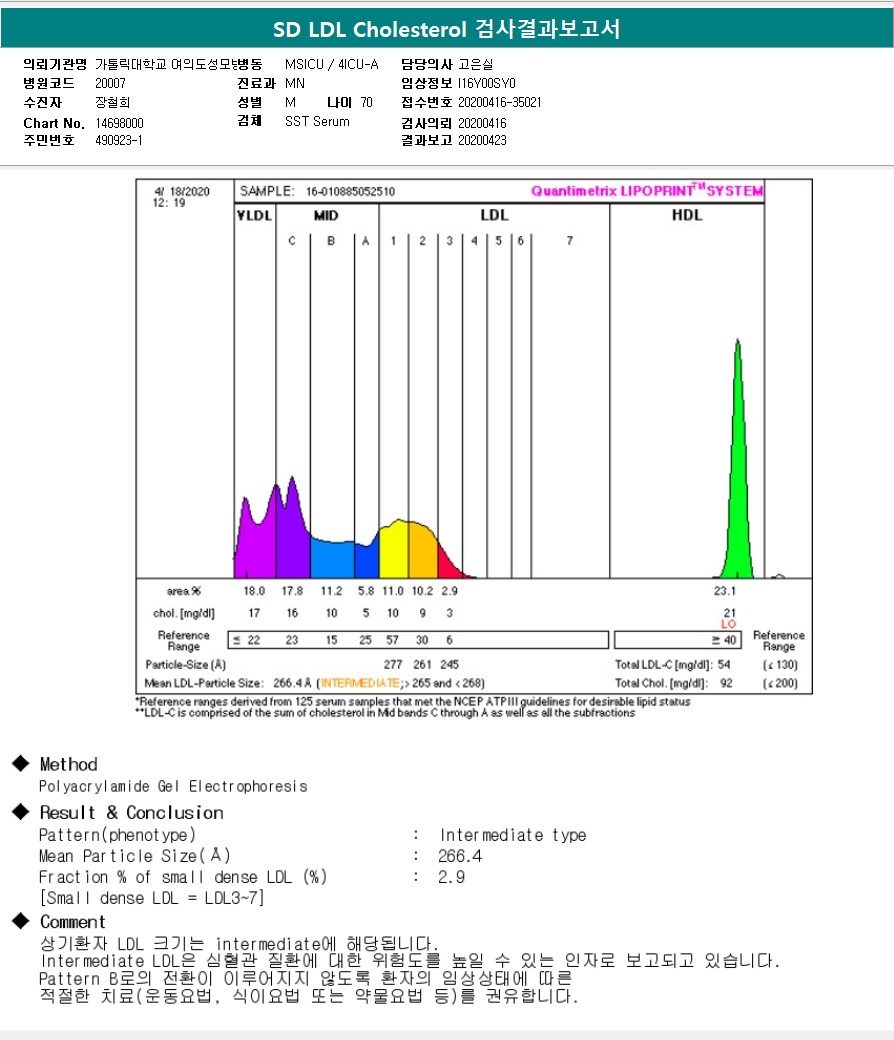894x1040 pixels.
Task: Click hospital code value 20007
Action: point(110,84)
